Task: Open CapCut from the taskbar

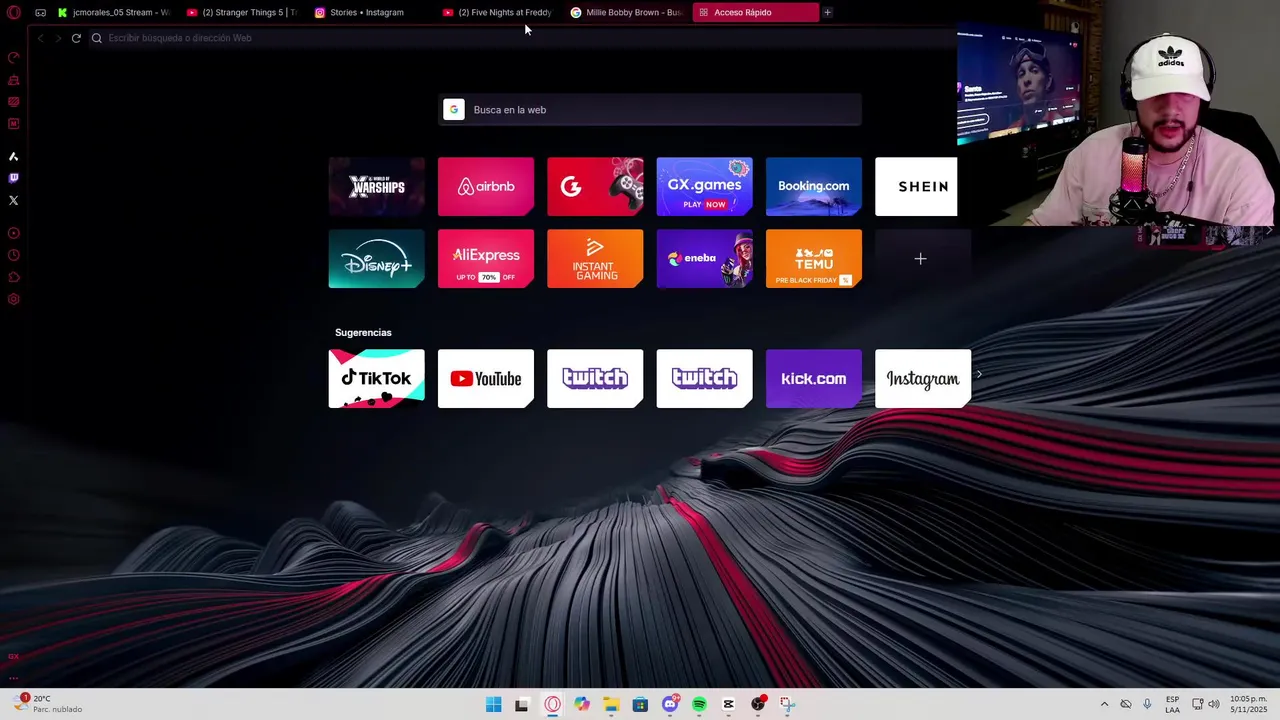Action: (728, 704)
